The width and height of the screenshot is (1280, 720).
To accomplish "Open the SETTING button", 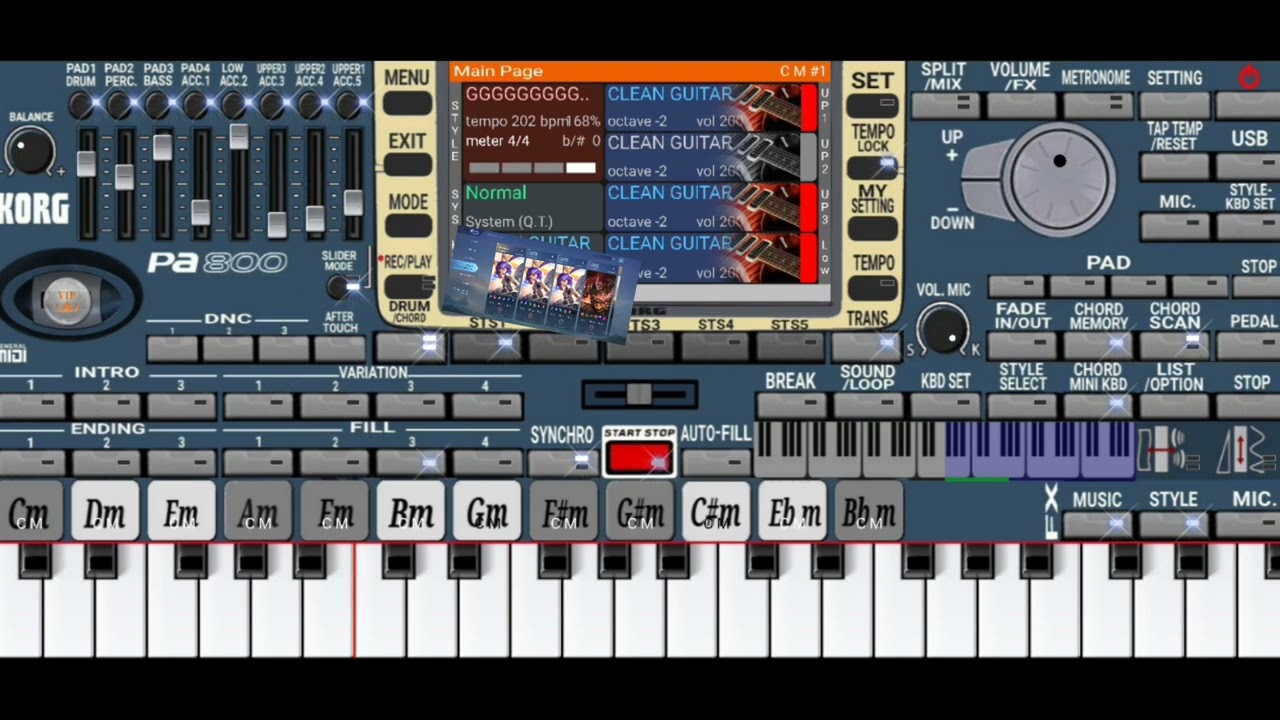I will pos(1174,104).
